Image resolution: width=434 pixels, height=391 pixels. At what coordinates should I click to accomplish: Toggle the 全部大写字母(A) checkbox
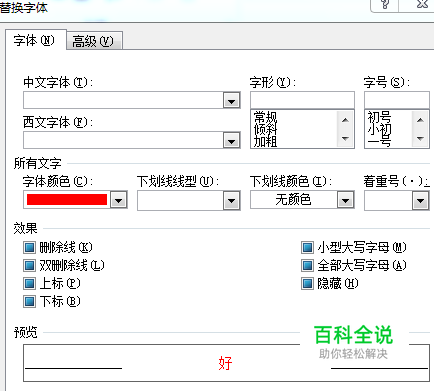307,266
